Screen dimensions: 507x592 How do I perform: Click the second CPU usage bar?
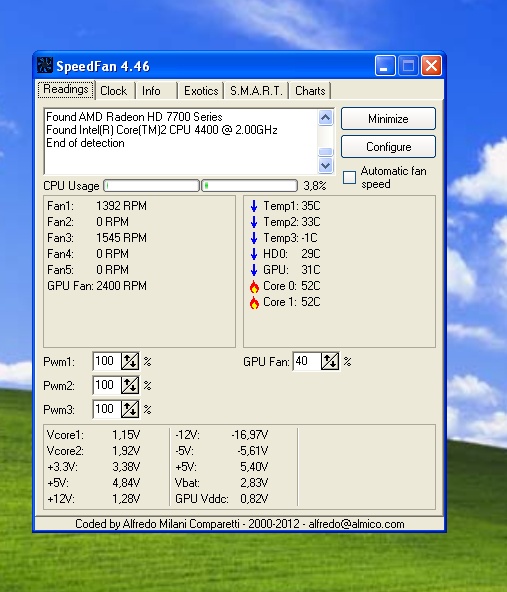[x=250, y=185]
